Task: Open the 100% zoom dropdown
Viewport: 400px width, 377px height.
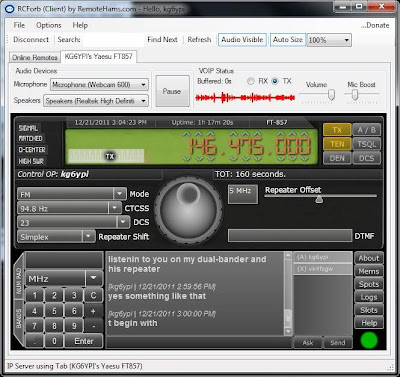Action: pyautogui.click(x=329, y=40)
